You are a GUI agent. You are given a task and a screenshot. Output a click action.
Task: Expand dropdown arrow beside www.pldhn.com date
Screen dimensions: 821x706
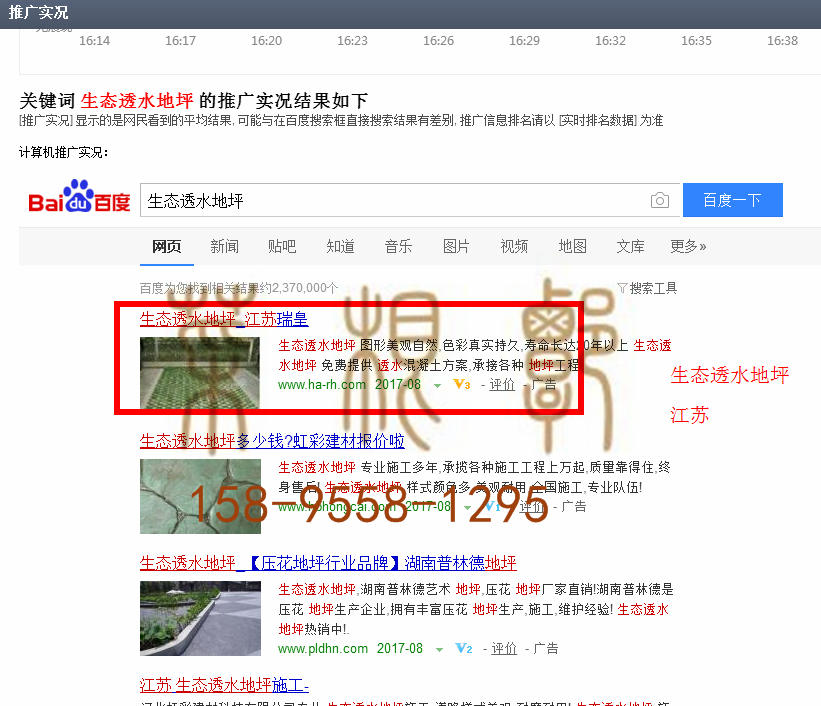(x=439, y=649)
